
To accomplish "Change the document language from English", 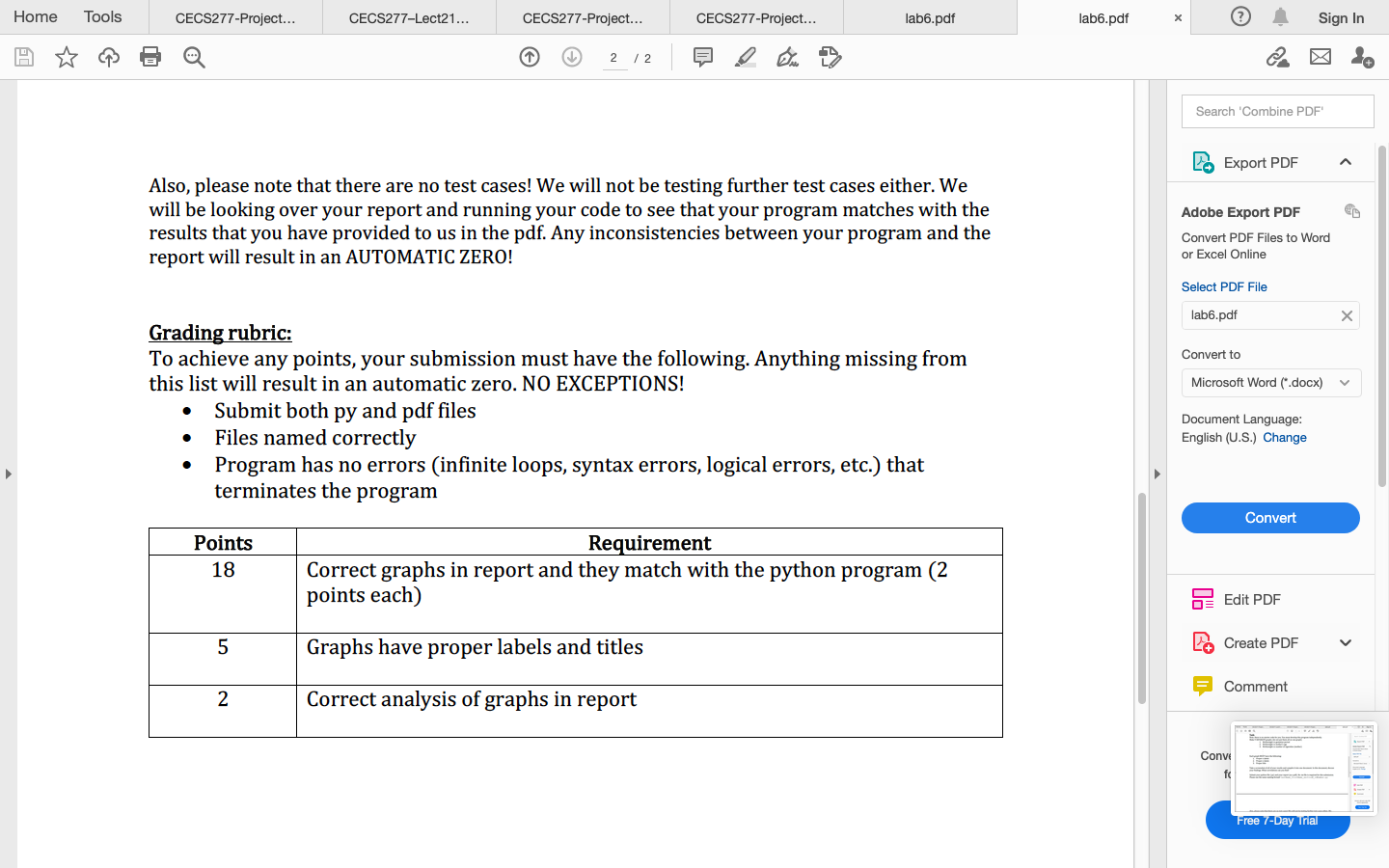I will point(1284,437).
